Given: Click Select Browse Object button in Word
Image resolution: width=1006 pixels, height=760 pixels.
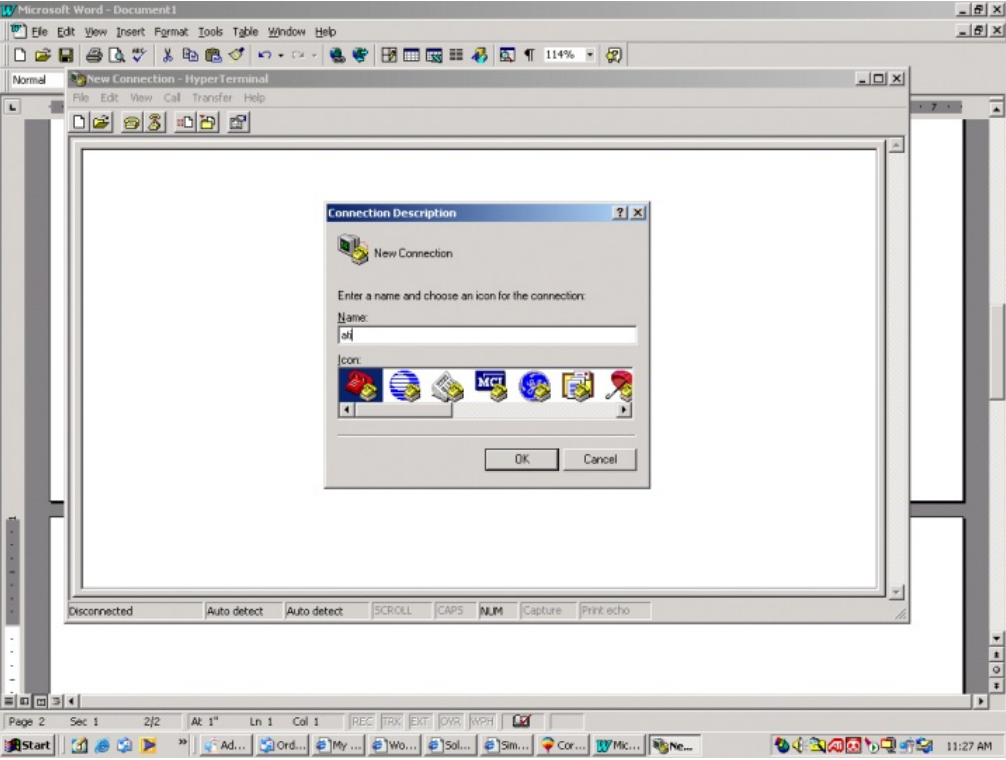Looking at the screenshot, I should coord(996,670).
